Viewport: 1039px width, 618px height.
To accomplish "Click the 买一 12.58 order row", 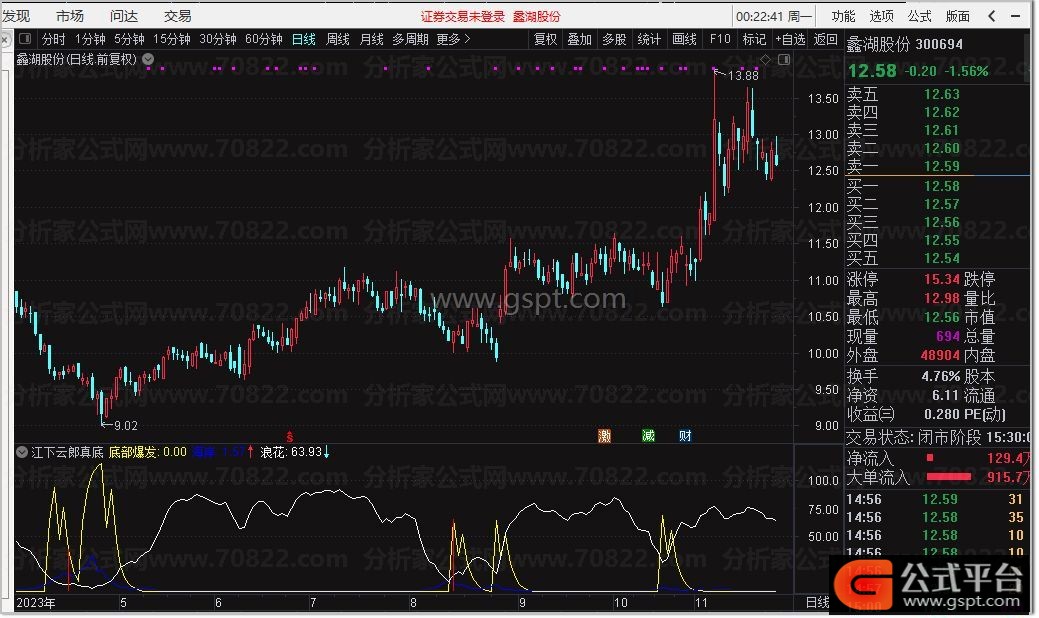I will tap(937, 186).
